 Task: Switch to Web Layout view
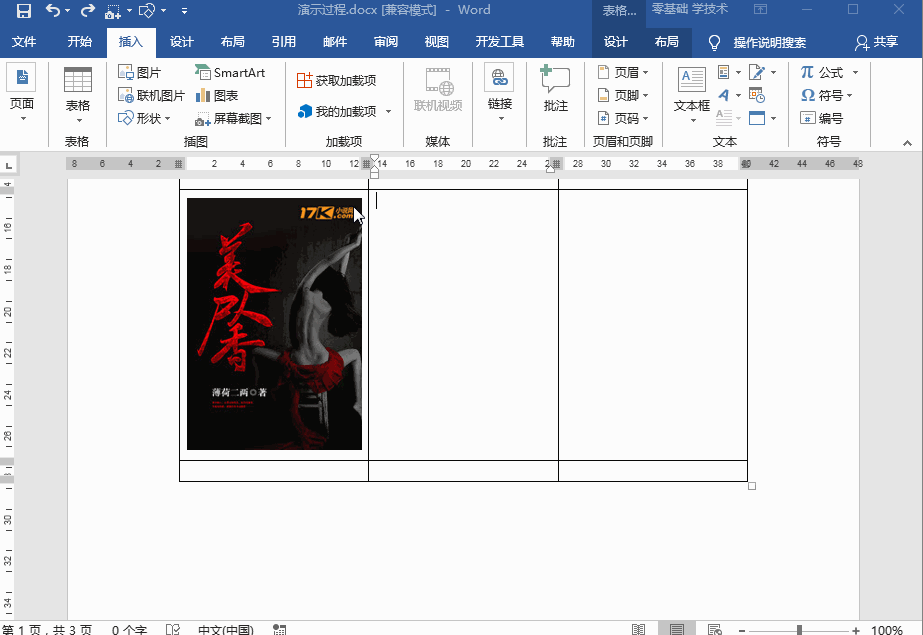point(715,630)
